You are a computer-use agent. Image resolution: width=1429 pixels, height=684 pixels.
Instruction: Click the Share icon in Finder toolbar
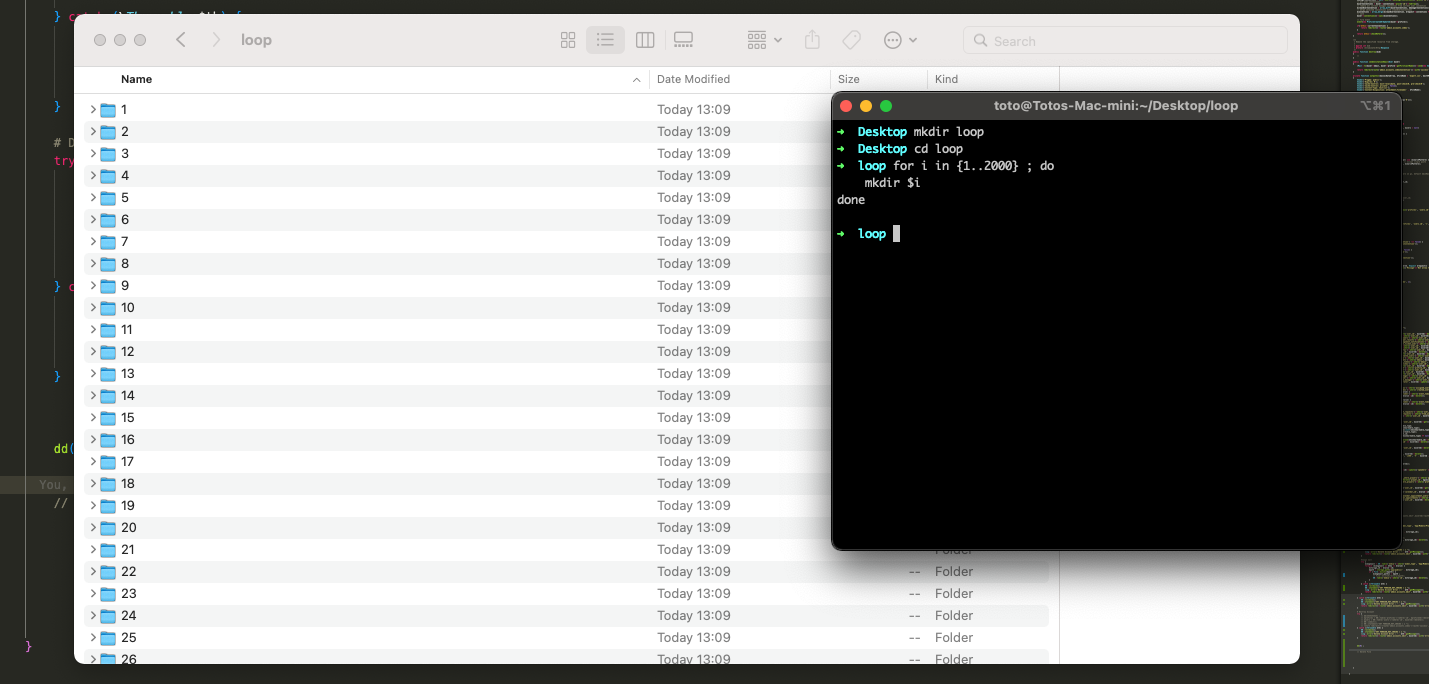click(x=812, y=40)
